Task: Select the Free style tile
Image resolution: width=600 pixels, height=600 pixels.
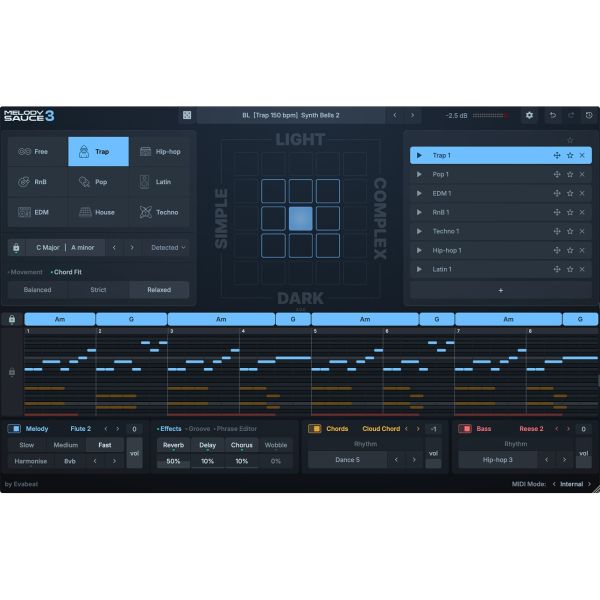Action: pyautogui.click(x=38, y=152)
